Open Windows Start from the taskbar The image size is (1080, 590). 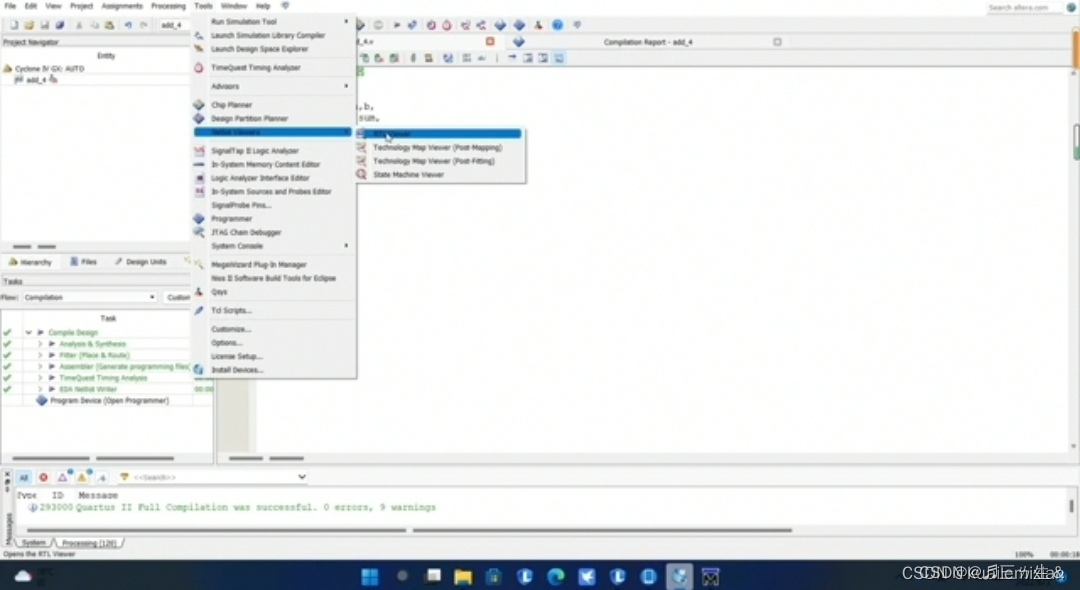point(370,576)
